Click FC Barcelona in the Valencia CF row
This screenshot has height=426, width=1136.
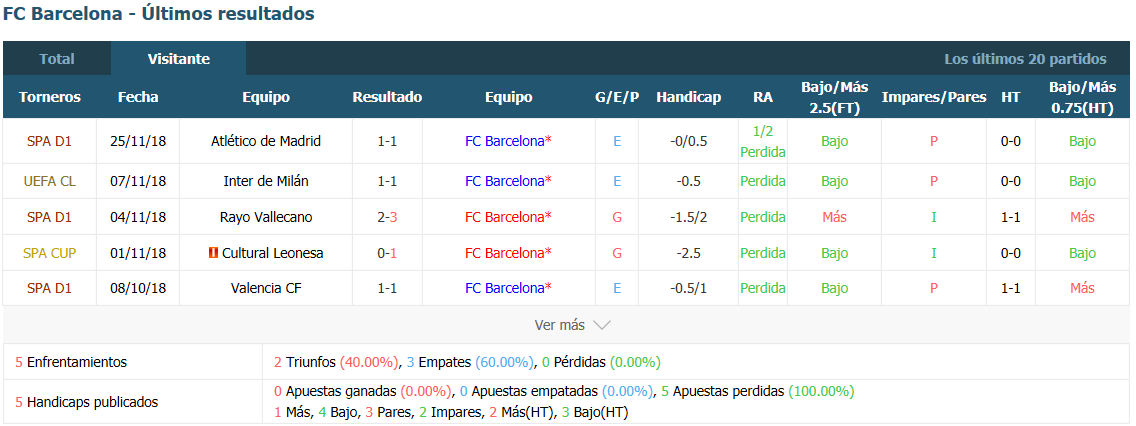pos(504,288)
